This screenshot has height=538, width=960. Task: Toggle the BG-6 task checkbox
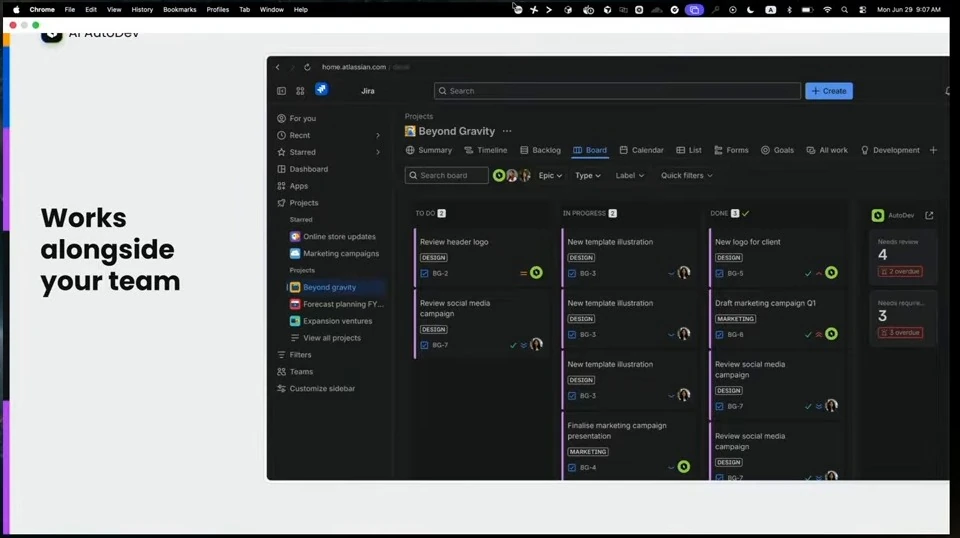click(719, 335)
